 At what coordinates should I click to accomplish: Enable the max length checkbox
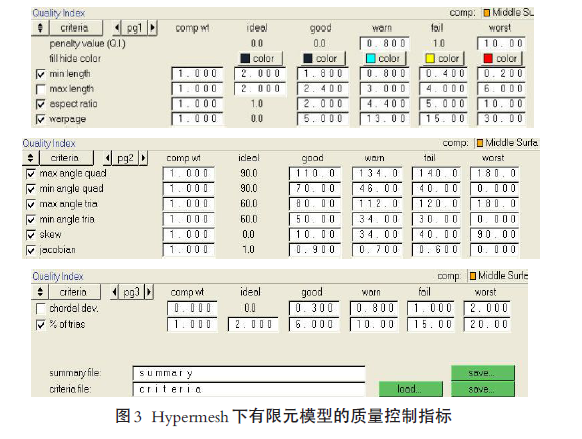(40, 89)
